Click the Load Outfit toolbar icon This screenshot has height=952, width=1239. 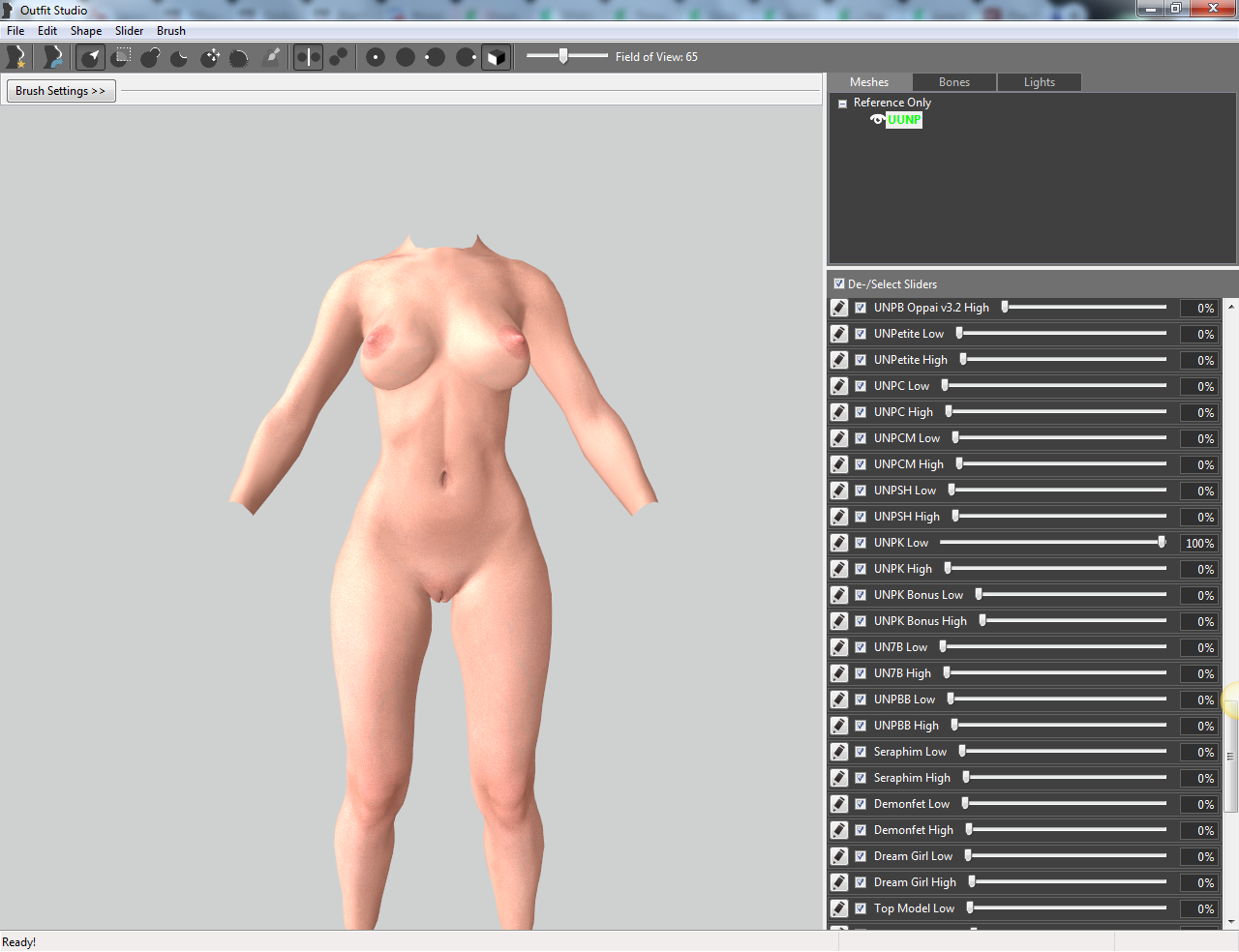point(53,57)
